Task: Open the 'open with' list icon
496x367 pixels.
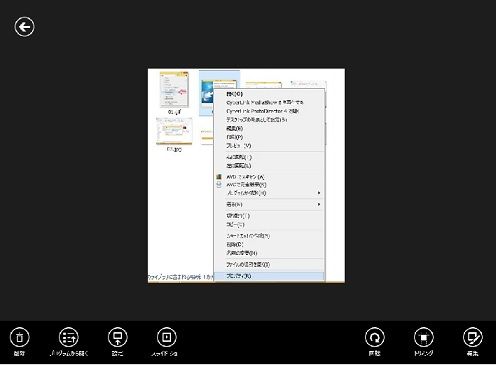Action: click(x=69, y=337)
